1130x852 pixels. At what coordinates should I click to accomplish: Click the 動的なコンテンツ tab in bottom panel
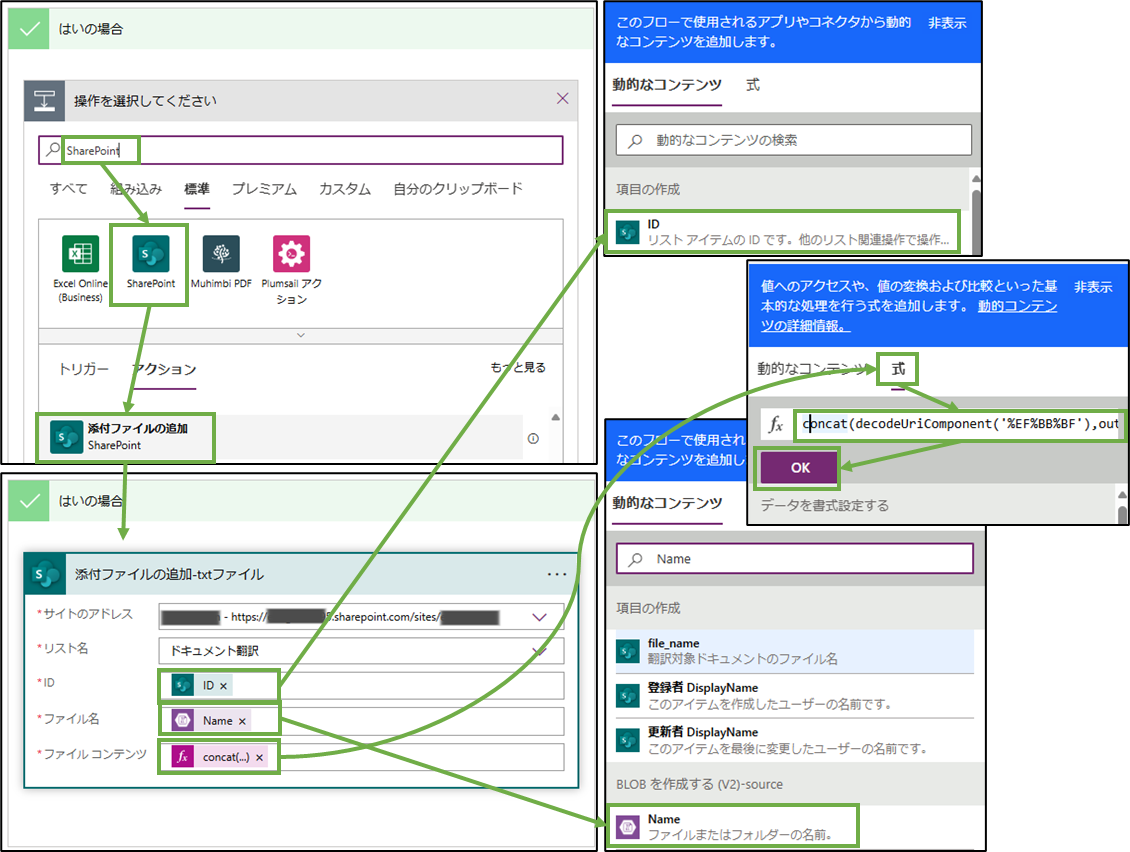(667, 502)
